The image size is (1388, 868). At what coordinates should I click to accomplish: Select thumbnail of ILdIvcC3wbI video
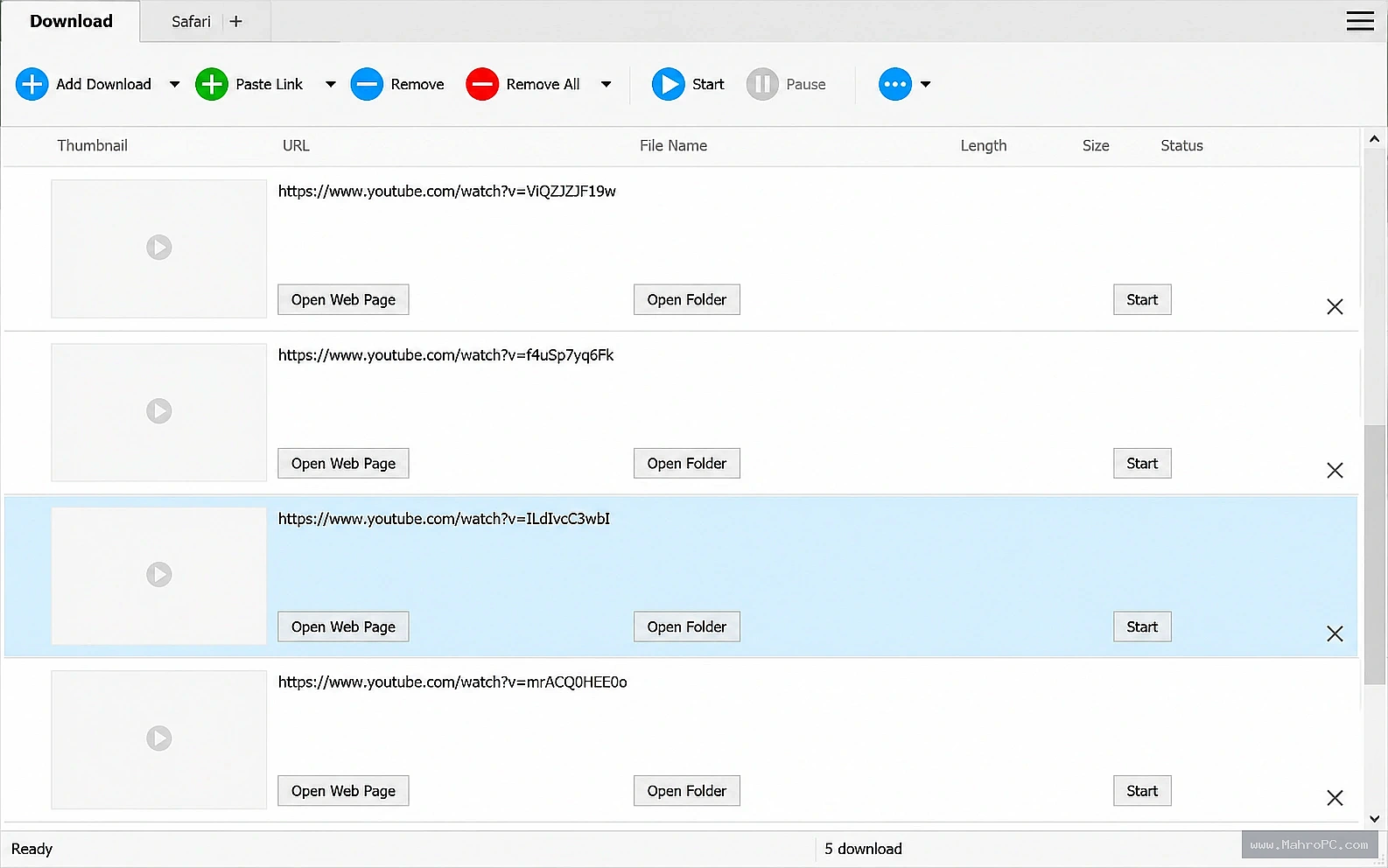point(158,576)
